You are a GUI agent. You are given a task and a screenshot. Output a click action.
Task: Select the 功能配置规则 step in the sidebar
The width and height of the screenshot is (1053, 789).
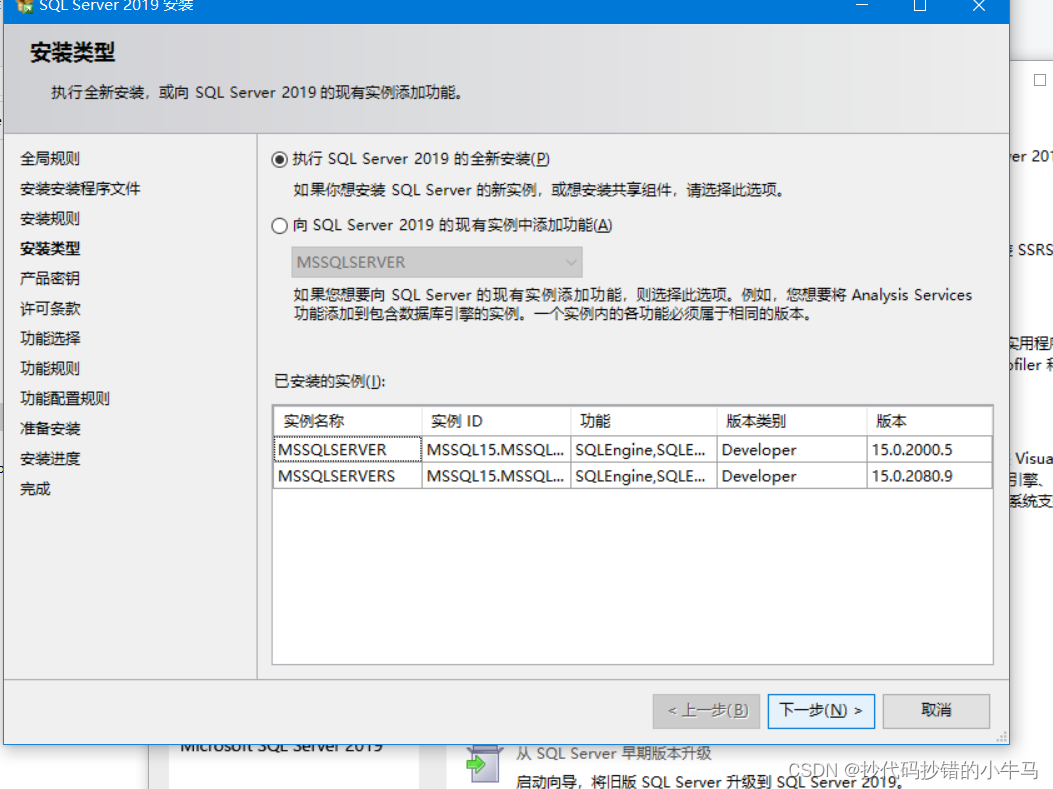click(x=65, y=398)
